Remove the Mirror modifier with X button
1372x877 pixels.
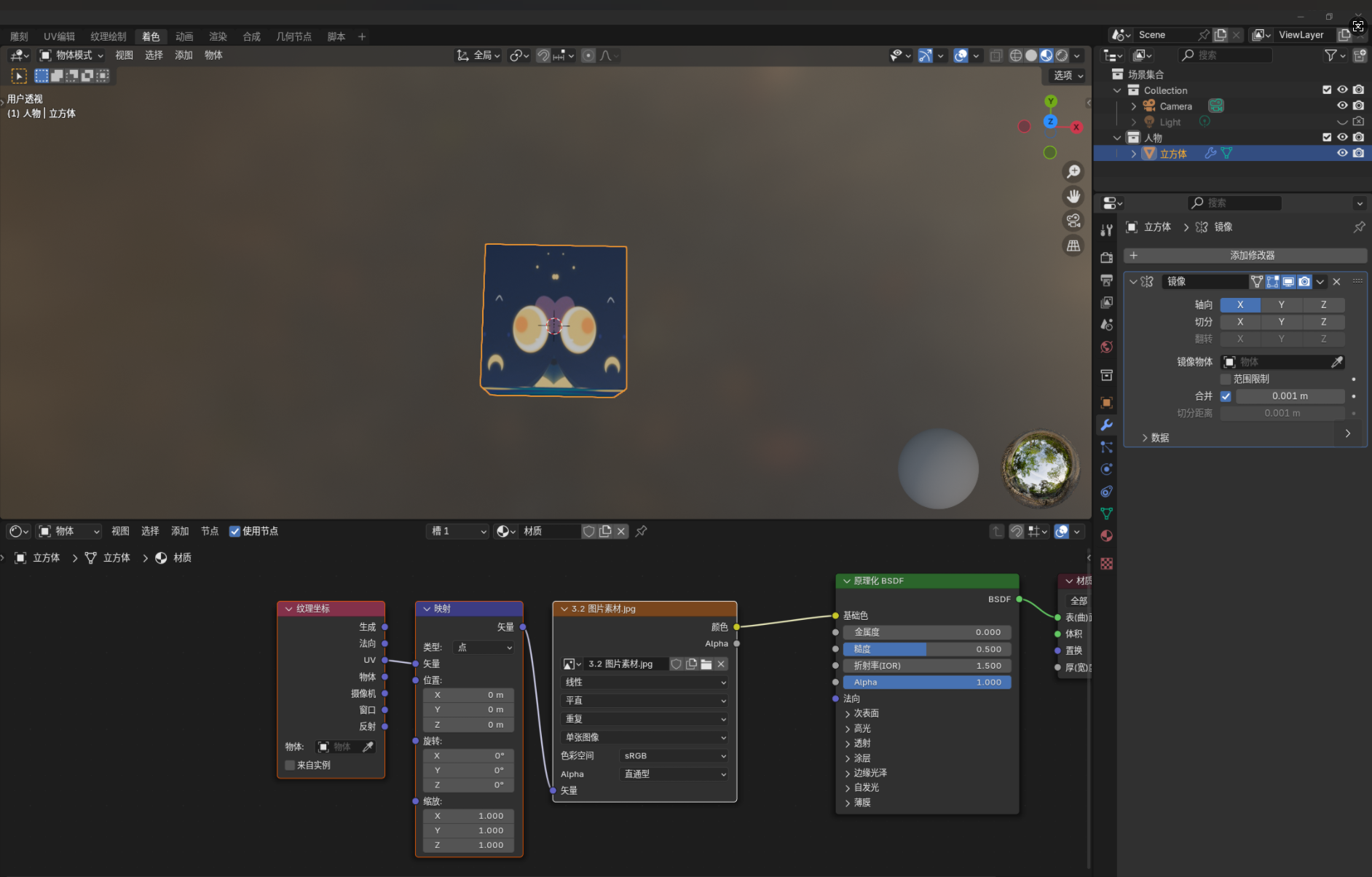click(1336, 282)
